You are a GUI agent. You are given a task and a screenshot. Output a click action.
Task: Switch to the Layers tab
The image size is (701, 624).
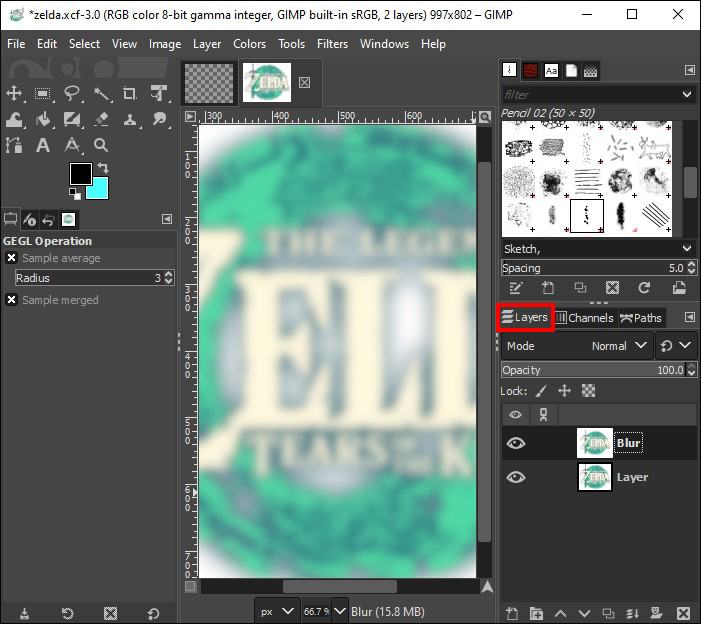(x=525, y=317)
